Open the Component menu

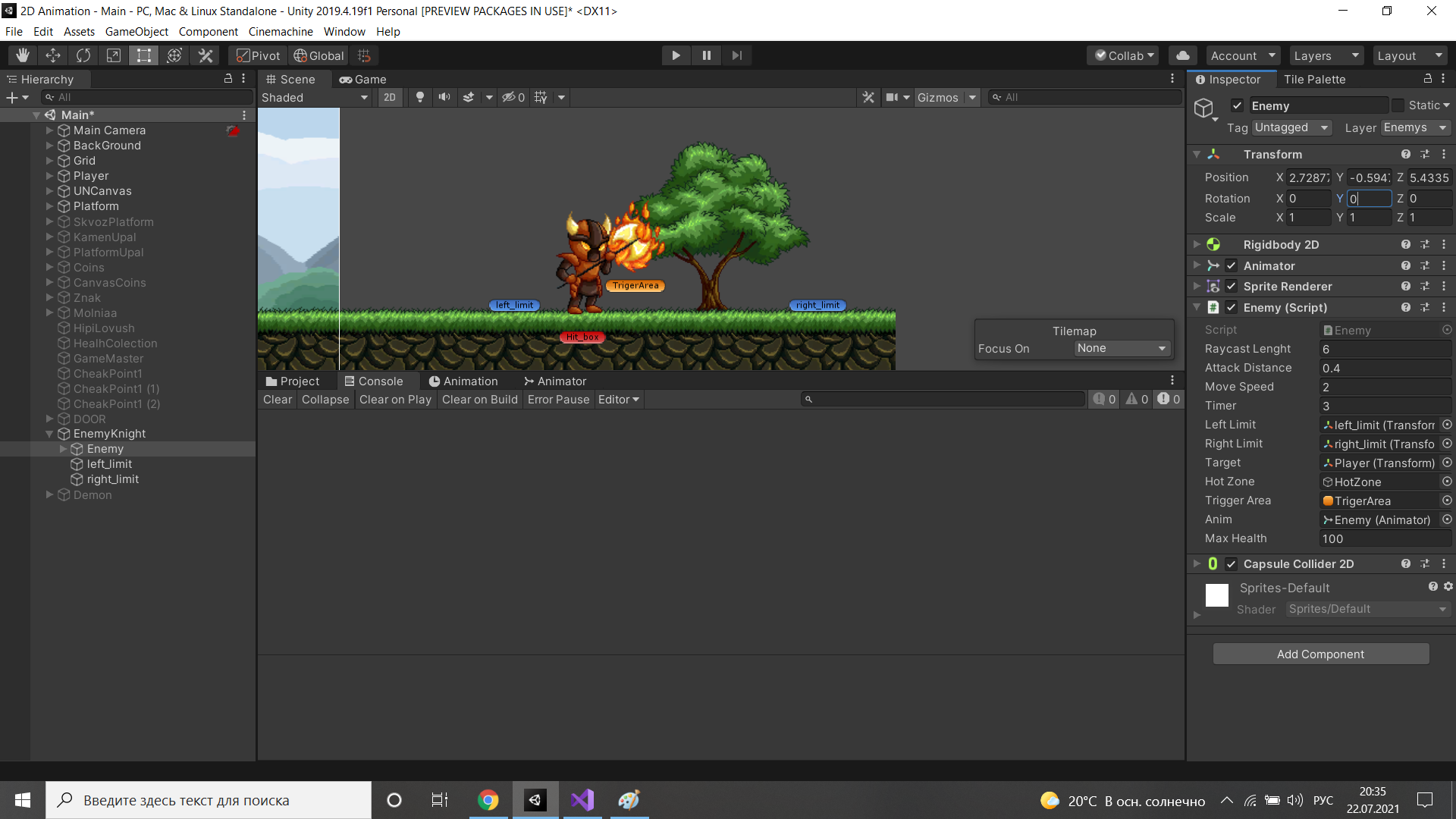click(x=208, y=31)
